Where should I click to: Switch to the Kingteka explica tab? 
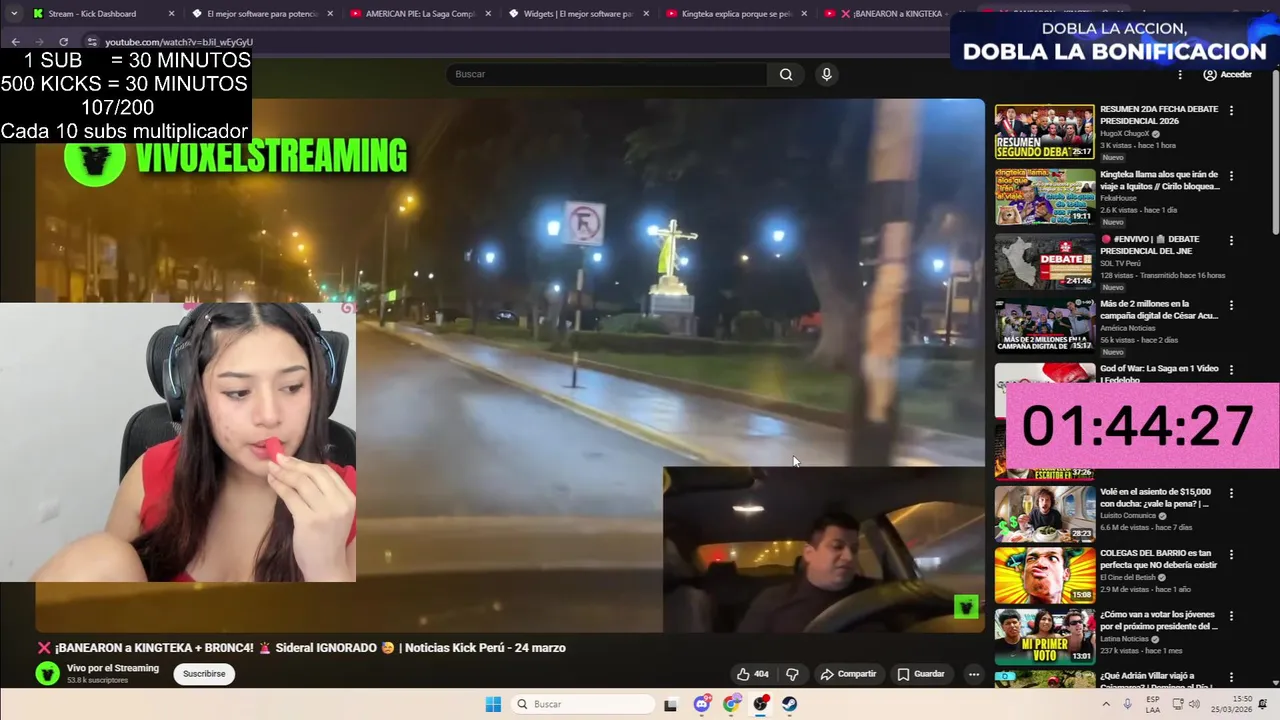point(736,14)
